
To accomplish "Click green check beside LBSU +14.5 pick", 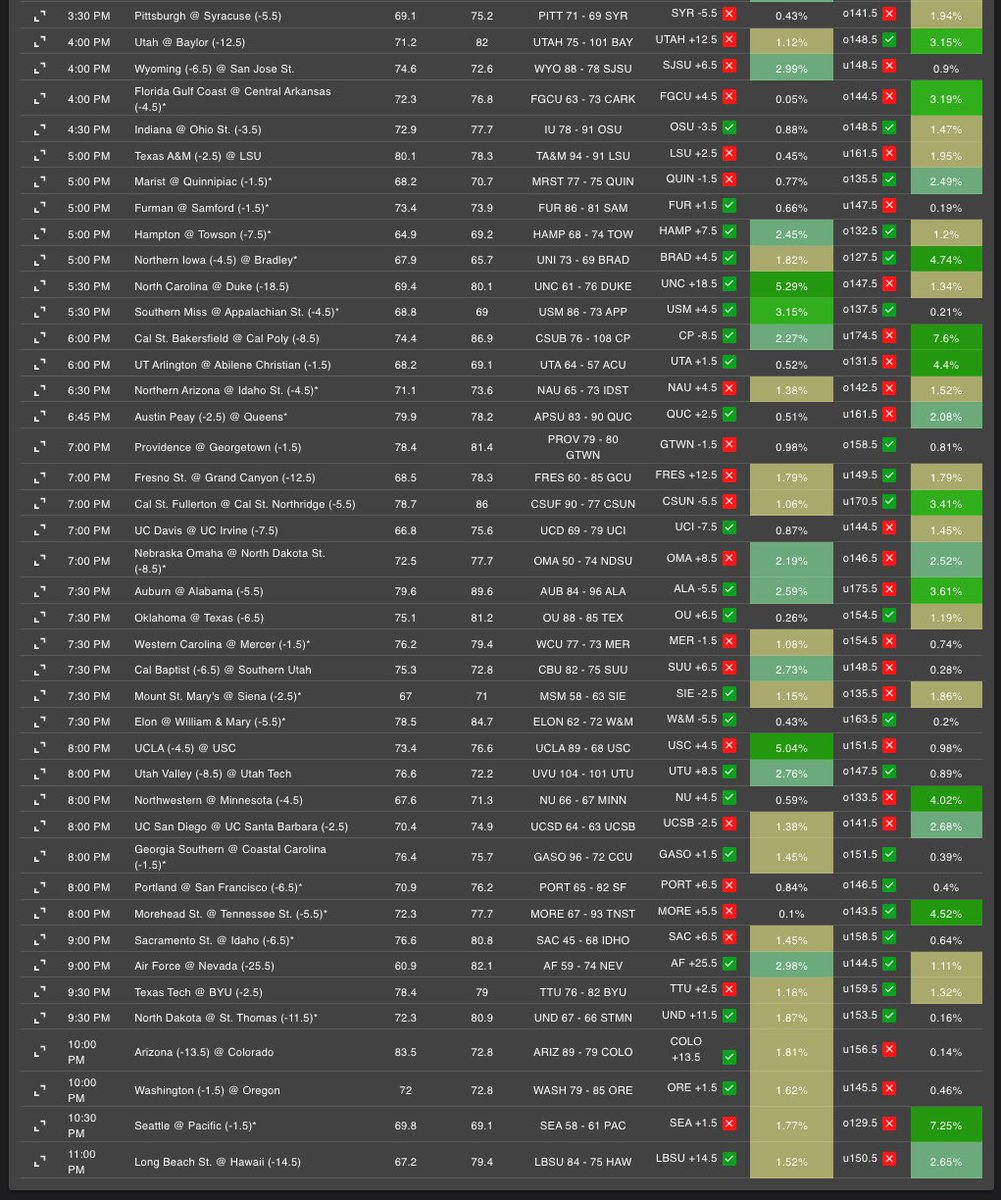I will coord(729,1159).
